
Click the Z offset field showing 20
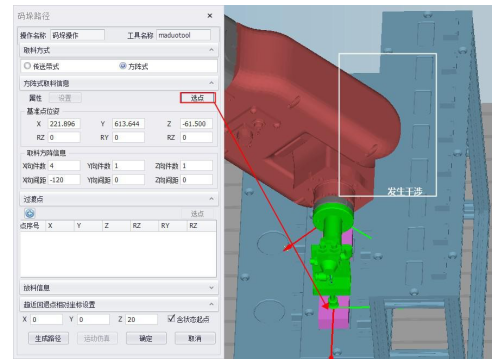pos(141,319)
